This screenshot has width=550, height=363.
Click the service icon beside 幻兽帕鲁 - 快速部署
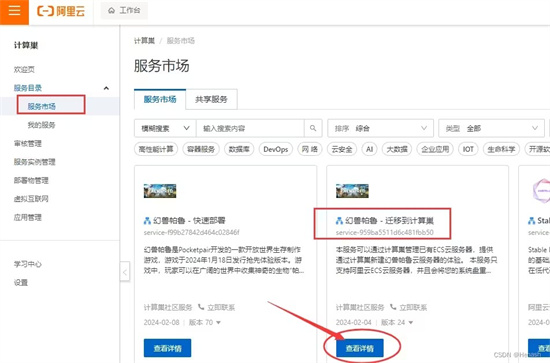147,221
